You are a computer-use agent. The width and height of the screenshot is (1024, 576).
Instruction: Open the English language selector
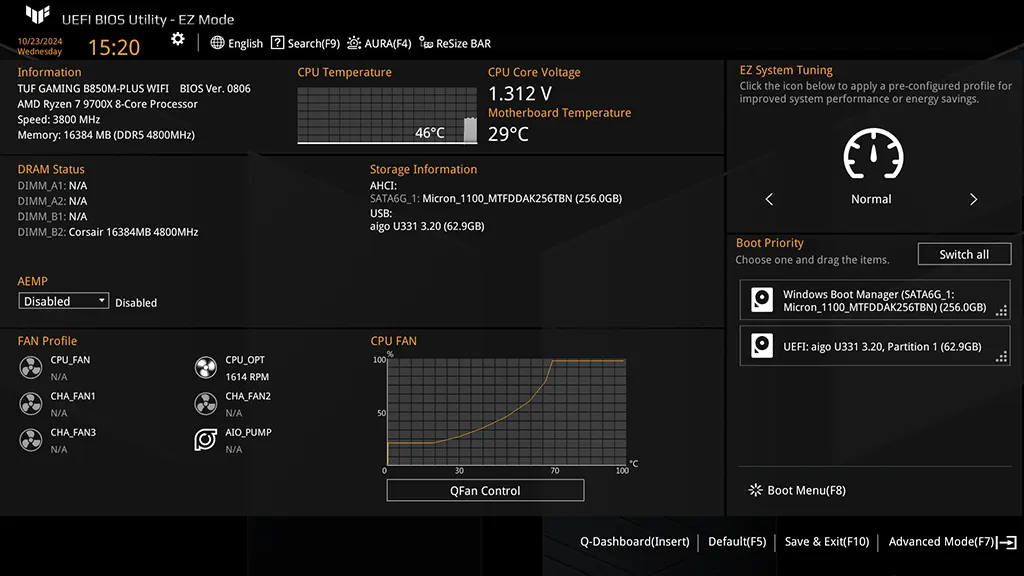point(237,44)
